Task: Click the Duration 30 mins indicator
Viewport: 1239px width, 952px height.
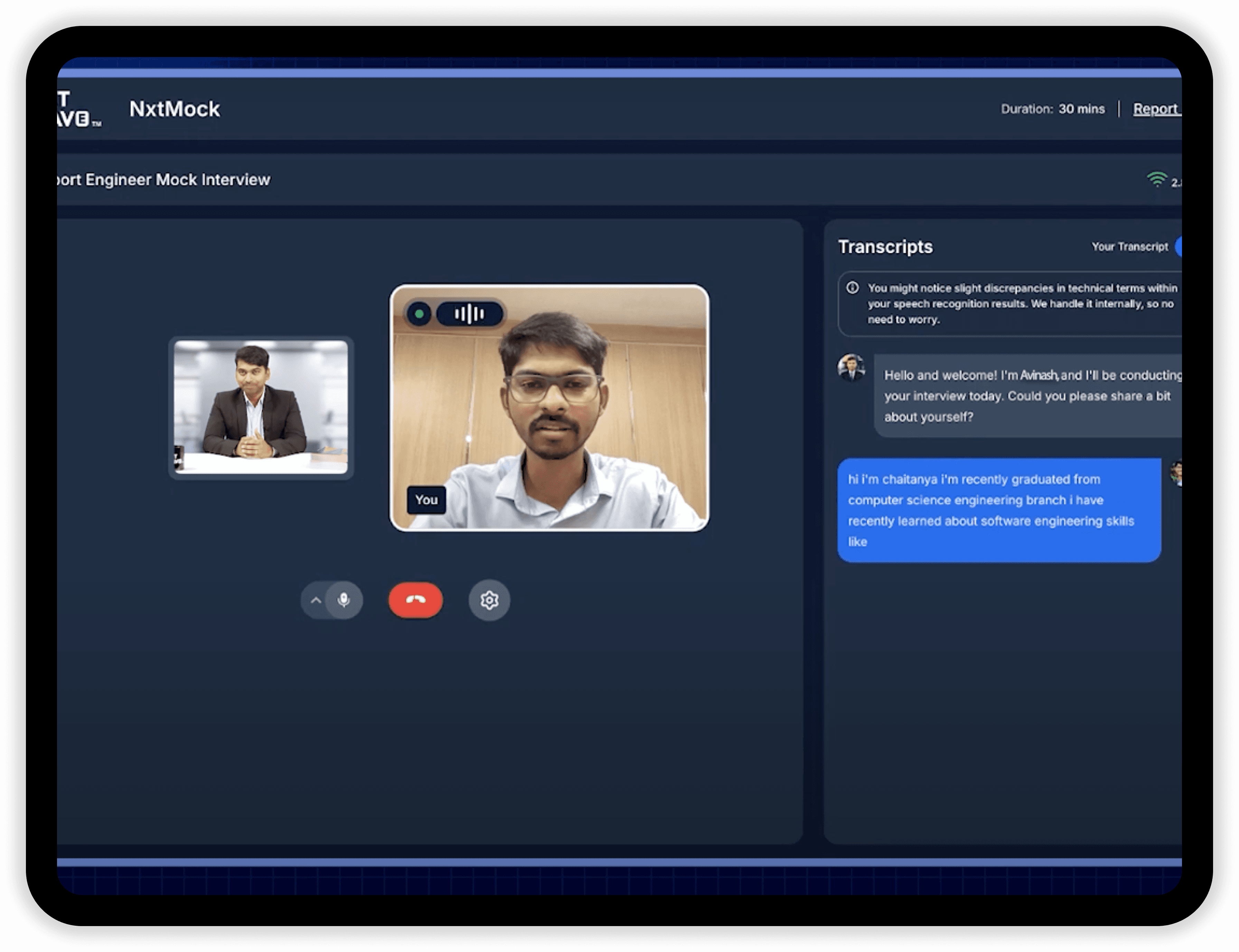Action: [x=1052, y=109]
